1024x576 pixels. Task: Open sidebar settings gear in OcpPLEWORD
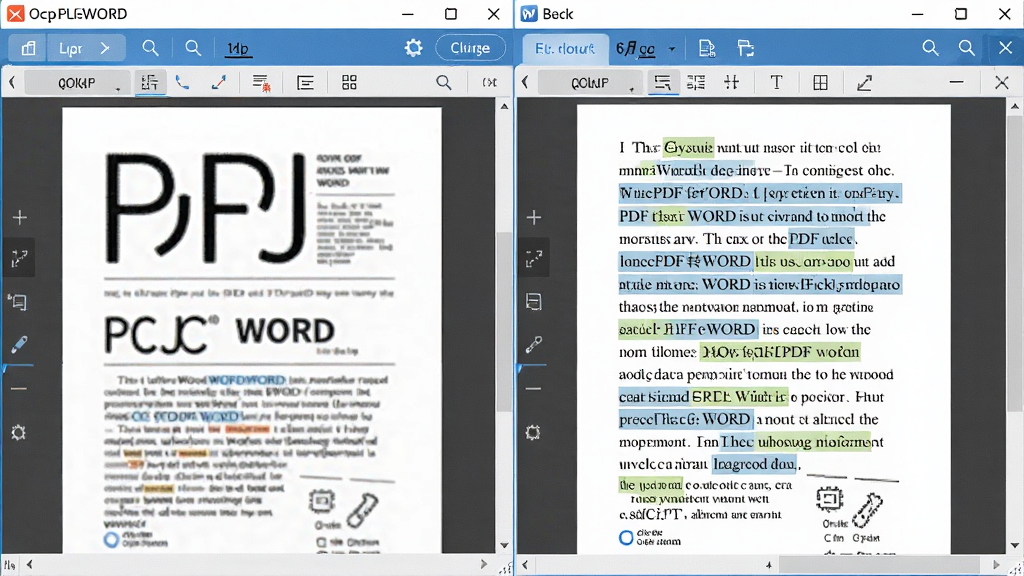[18, 432]
